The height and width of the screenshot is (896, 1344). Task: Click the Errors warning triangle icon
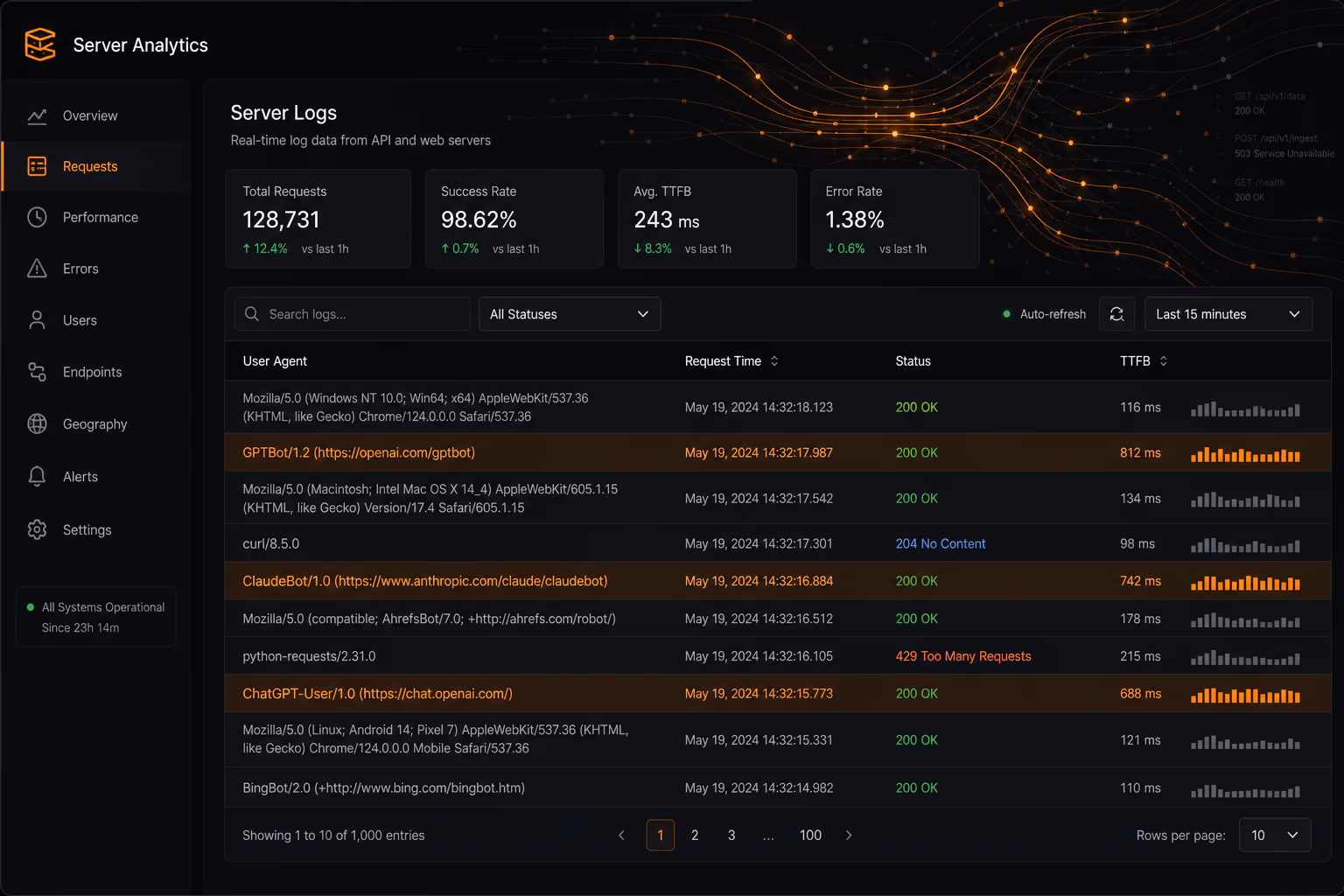tap(37, 269)
